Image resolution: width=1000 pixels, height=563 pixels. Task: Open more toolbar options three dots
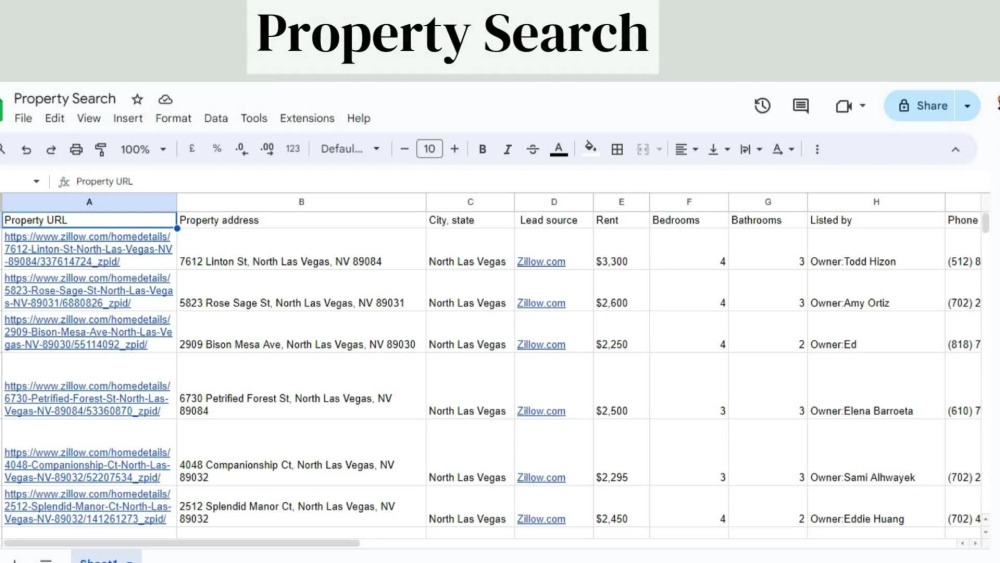point(817,149)
